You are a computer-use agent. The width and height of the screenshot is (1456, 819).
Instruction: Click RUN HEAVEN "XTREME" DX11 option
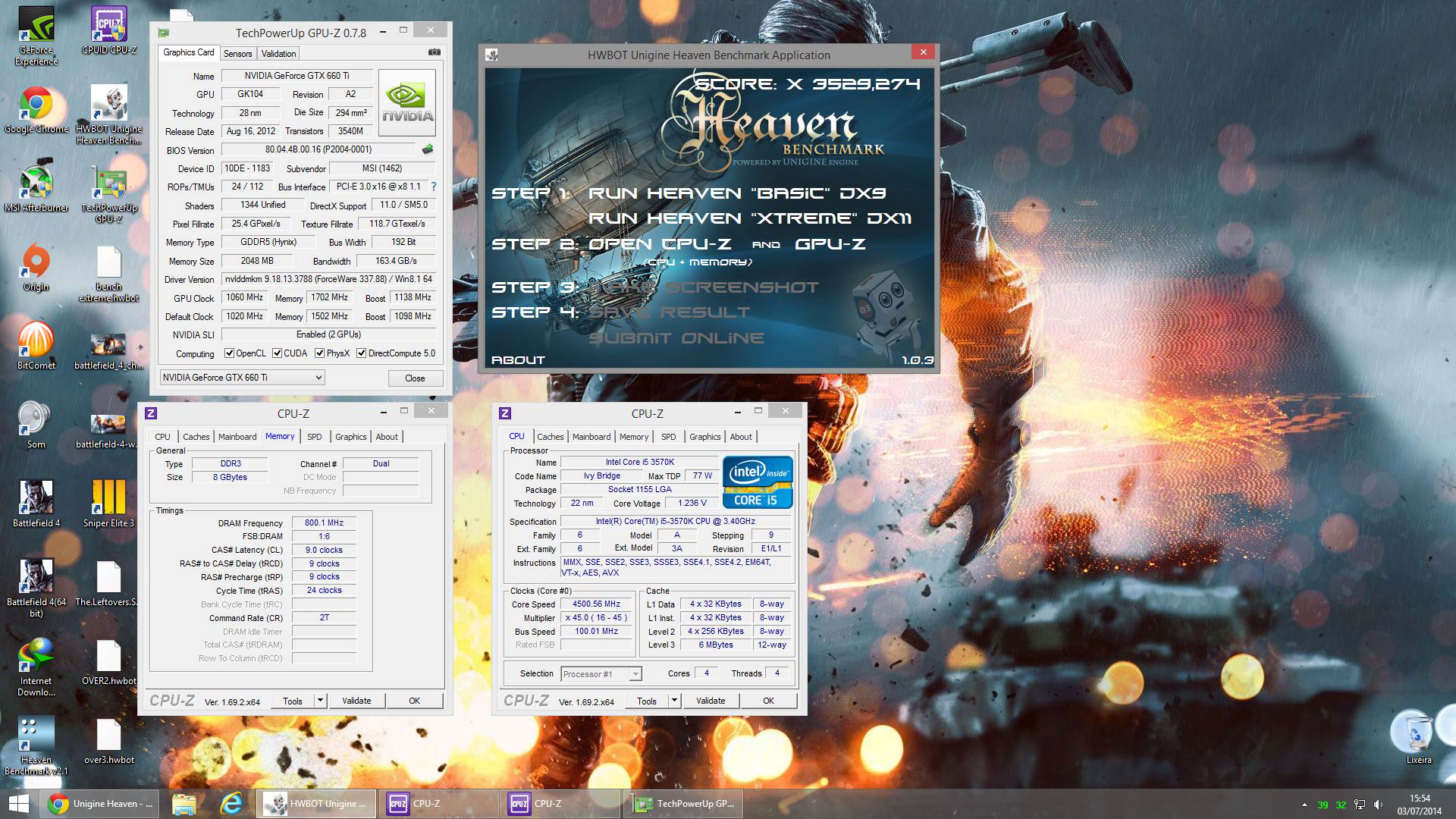(749, 218)
